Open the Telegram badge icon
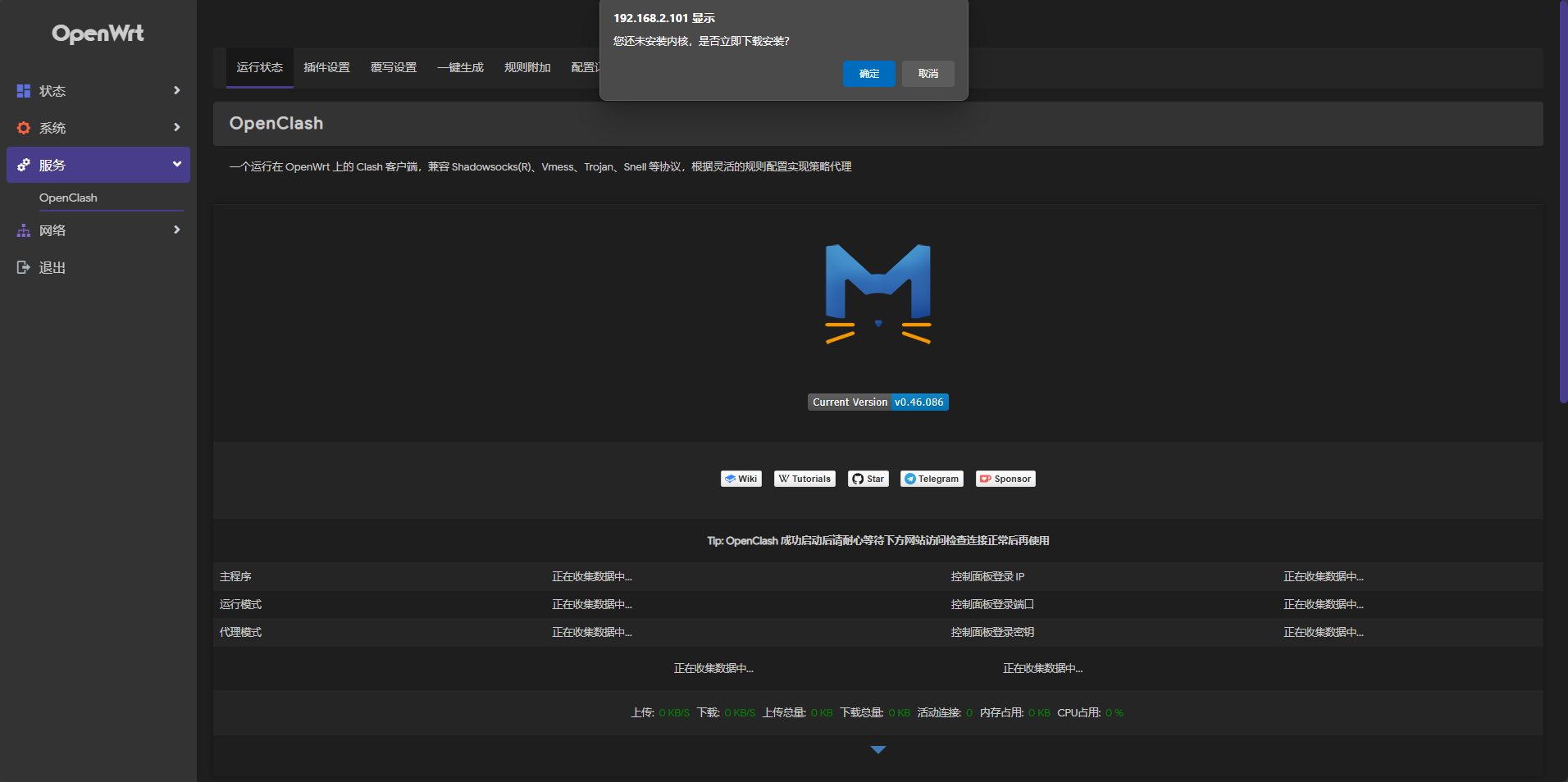Screen dimensions: 1568x782 (931, 479)
